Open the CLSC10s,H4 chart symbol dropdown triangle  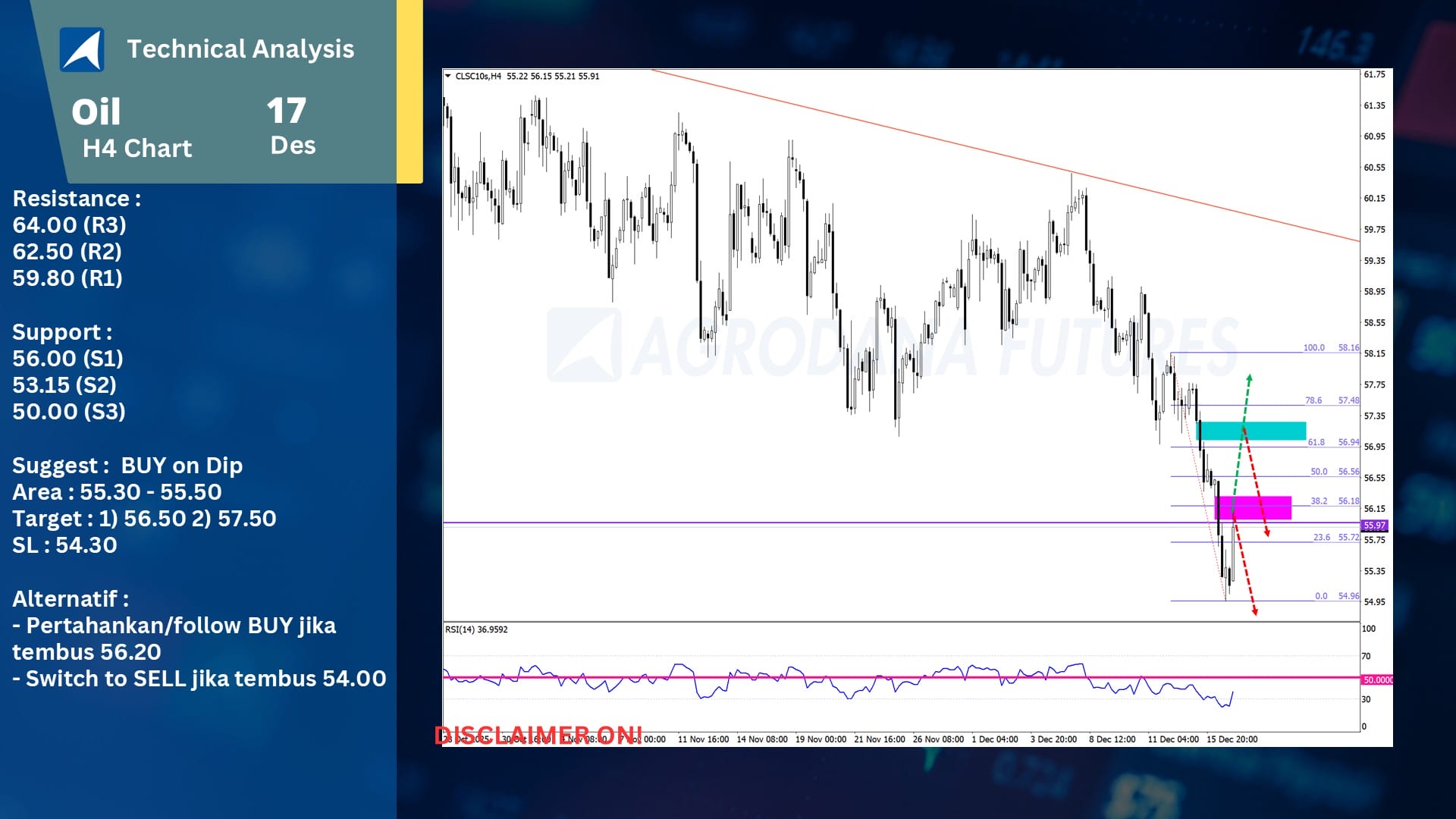tap(448, 76)
